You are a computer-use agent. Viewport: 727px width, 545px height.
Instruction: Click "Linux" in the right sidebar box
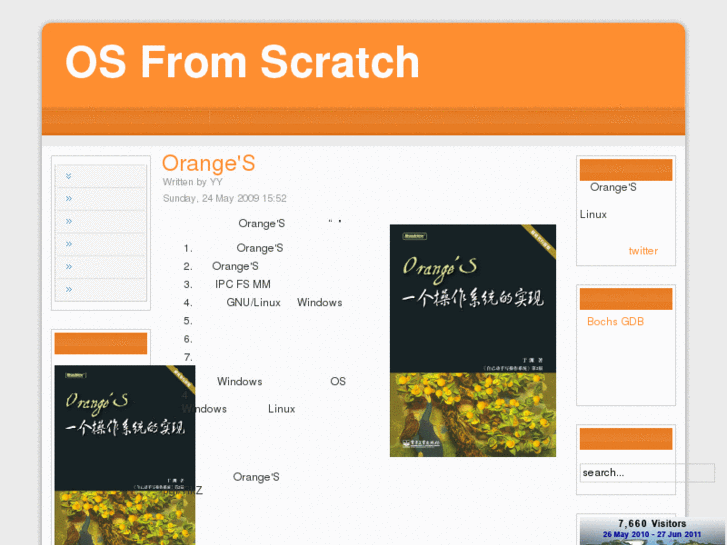point(593,214)
